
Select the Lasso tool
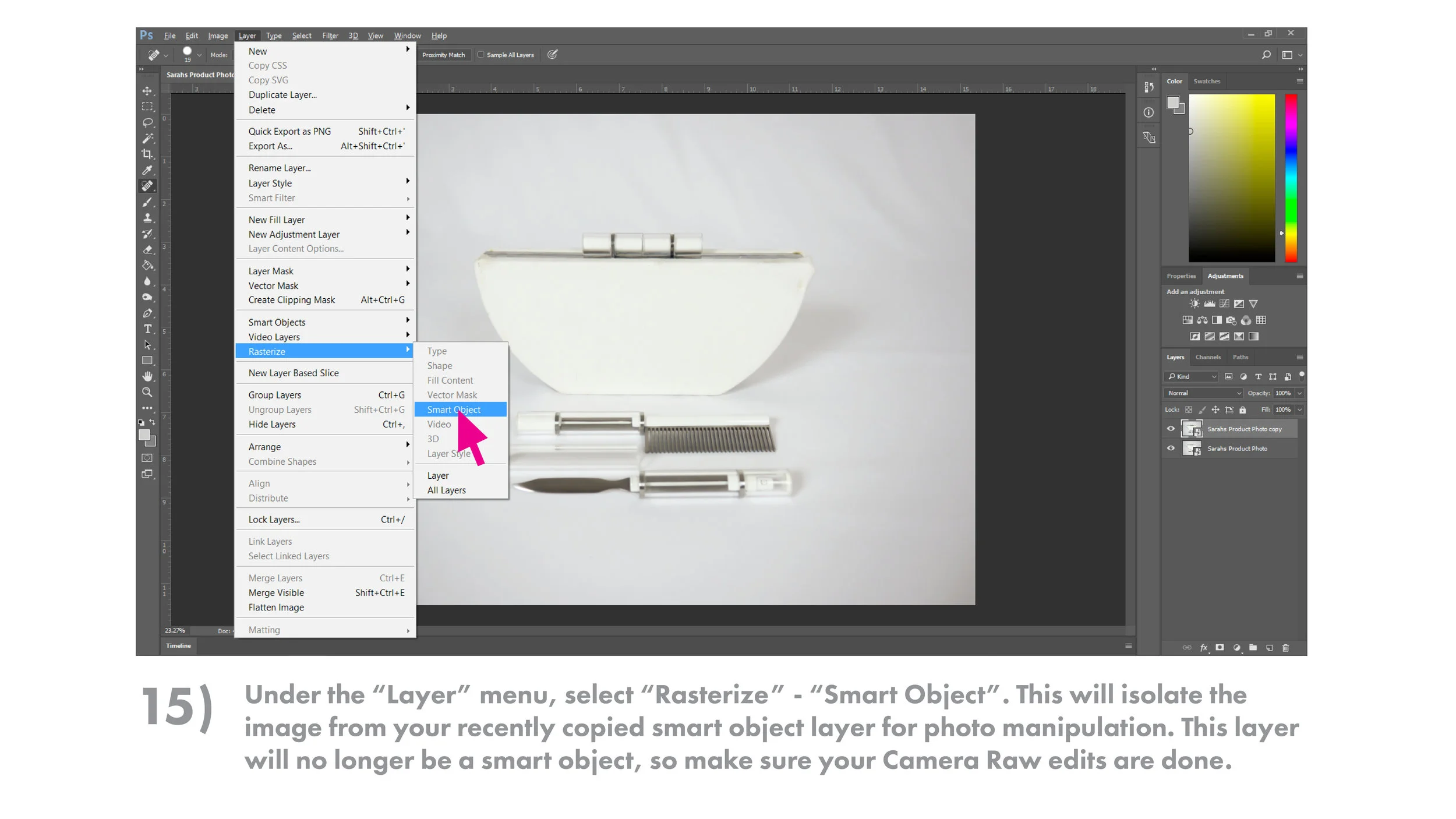tap(147, 122)
